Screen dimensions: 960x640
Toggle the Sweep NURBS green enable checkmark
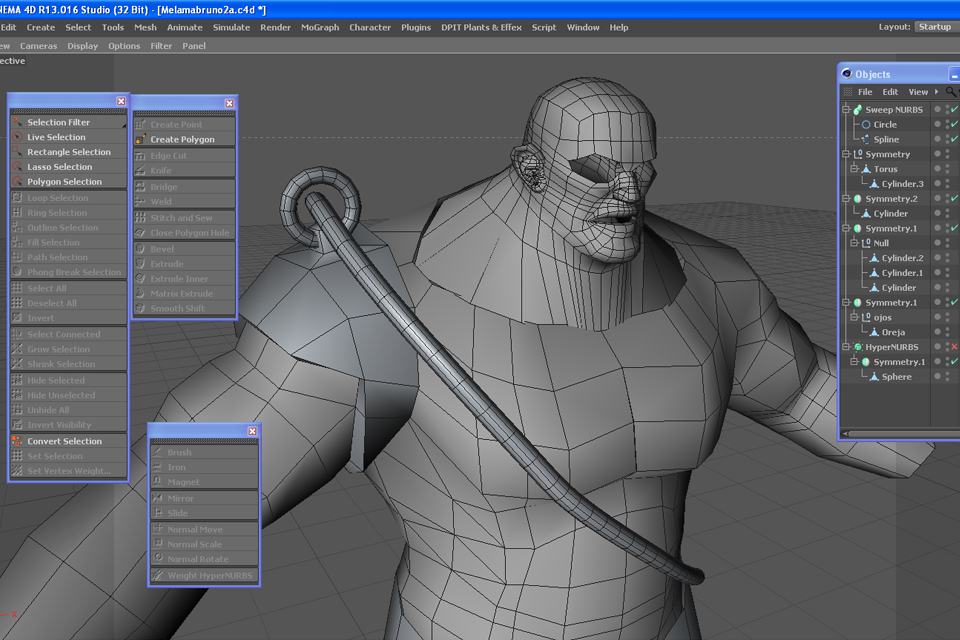point(954,109)
